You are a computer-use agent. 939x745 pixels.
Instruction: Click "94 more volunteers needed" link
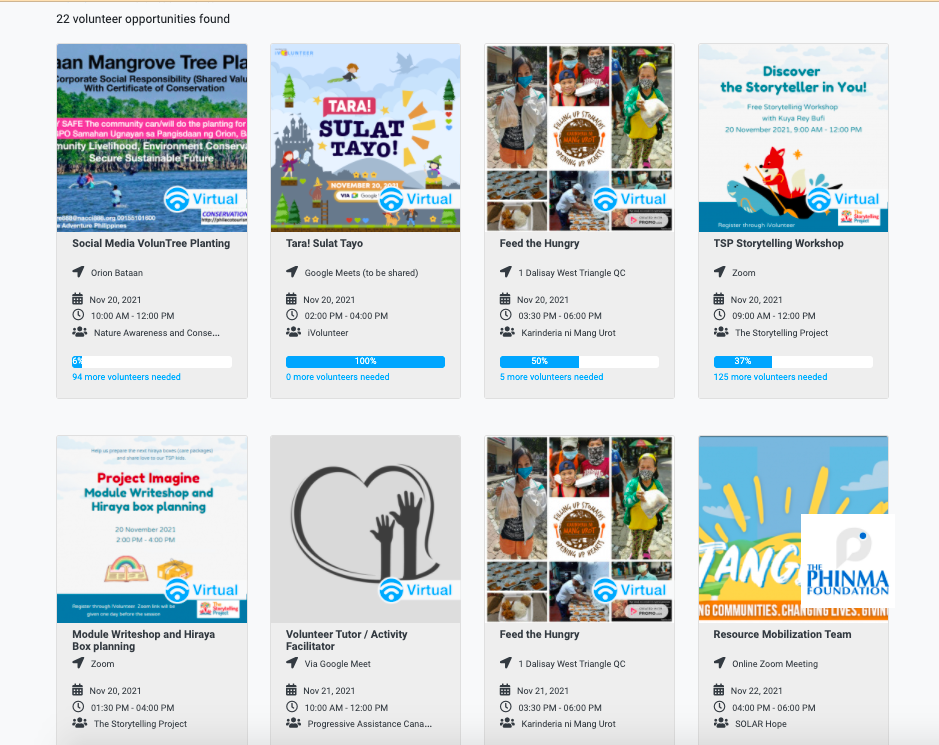pyautogui.click(x=126, y=377)
